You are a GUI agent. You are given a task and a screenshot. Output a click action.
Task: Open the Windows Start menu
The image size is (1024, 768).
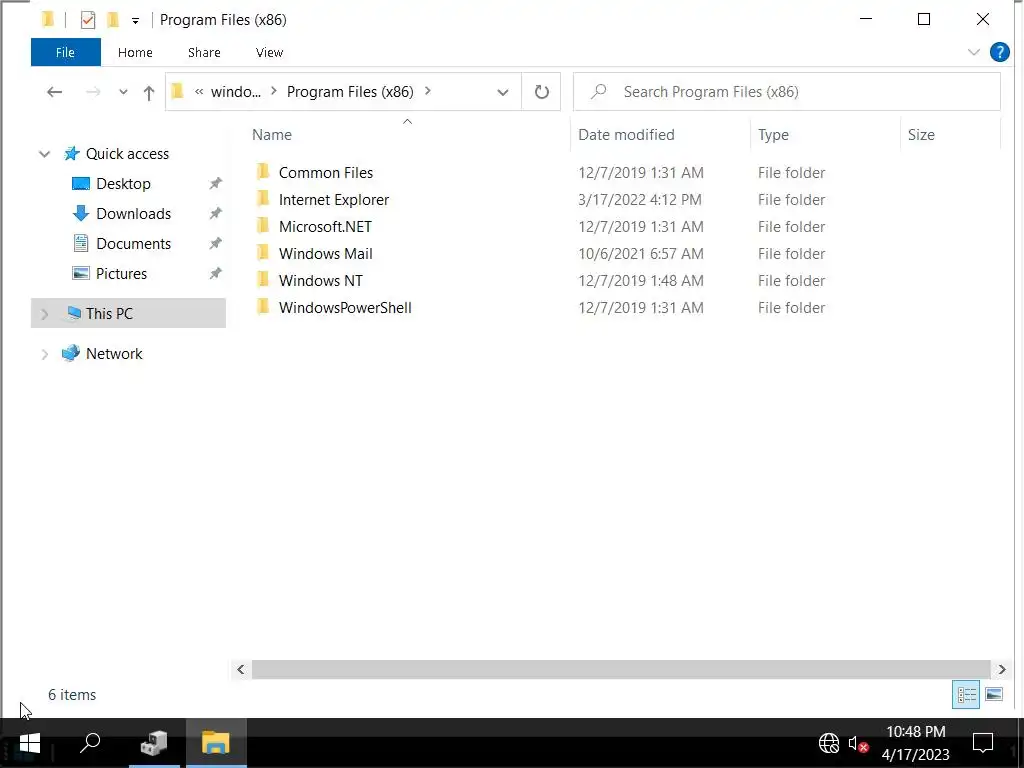[29, 743]
